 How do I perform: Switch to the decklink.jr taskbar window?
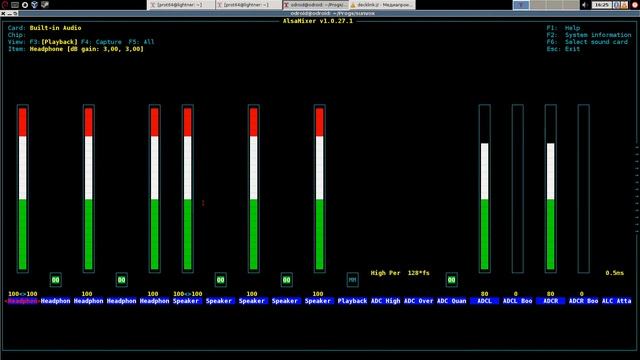coord(382,5)
